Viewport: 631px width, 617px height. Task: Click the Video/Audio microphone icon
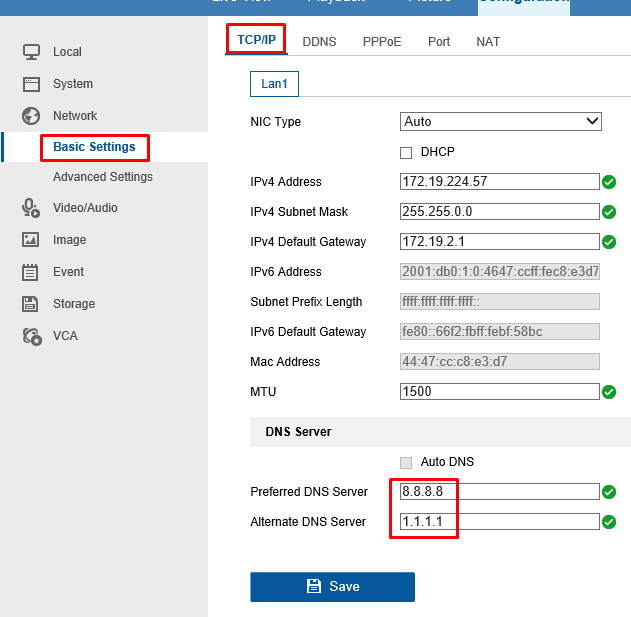pyautogui.click(x=31, y=208)
